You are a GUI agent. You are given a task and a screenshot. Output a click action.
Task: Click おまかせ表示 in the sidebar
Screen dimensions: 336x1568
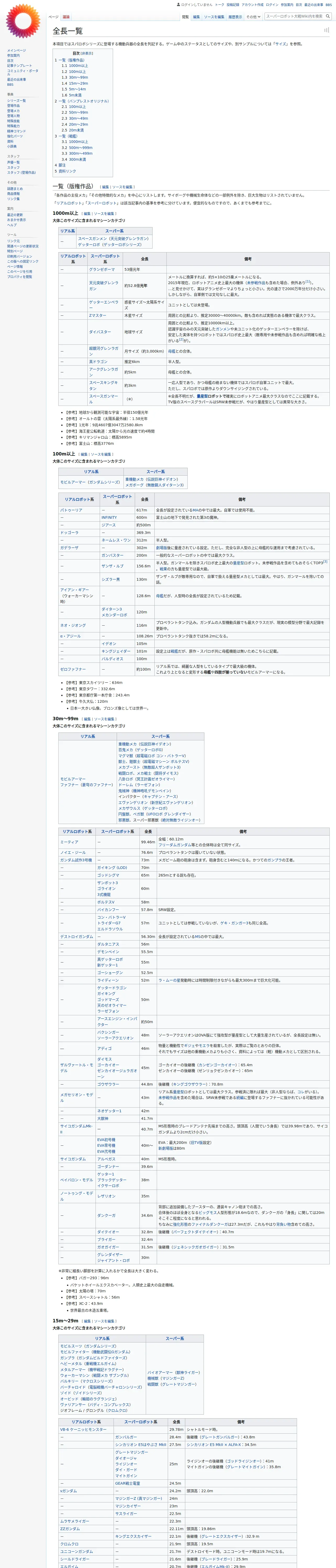(16, 220)
